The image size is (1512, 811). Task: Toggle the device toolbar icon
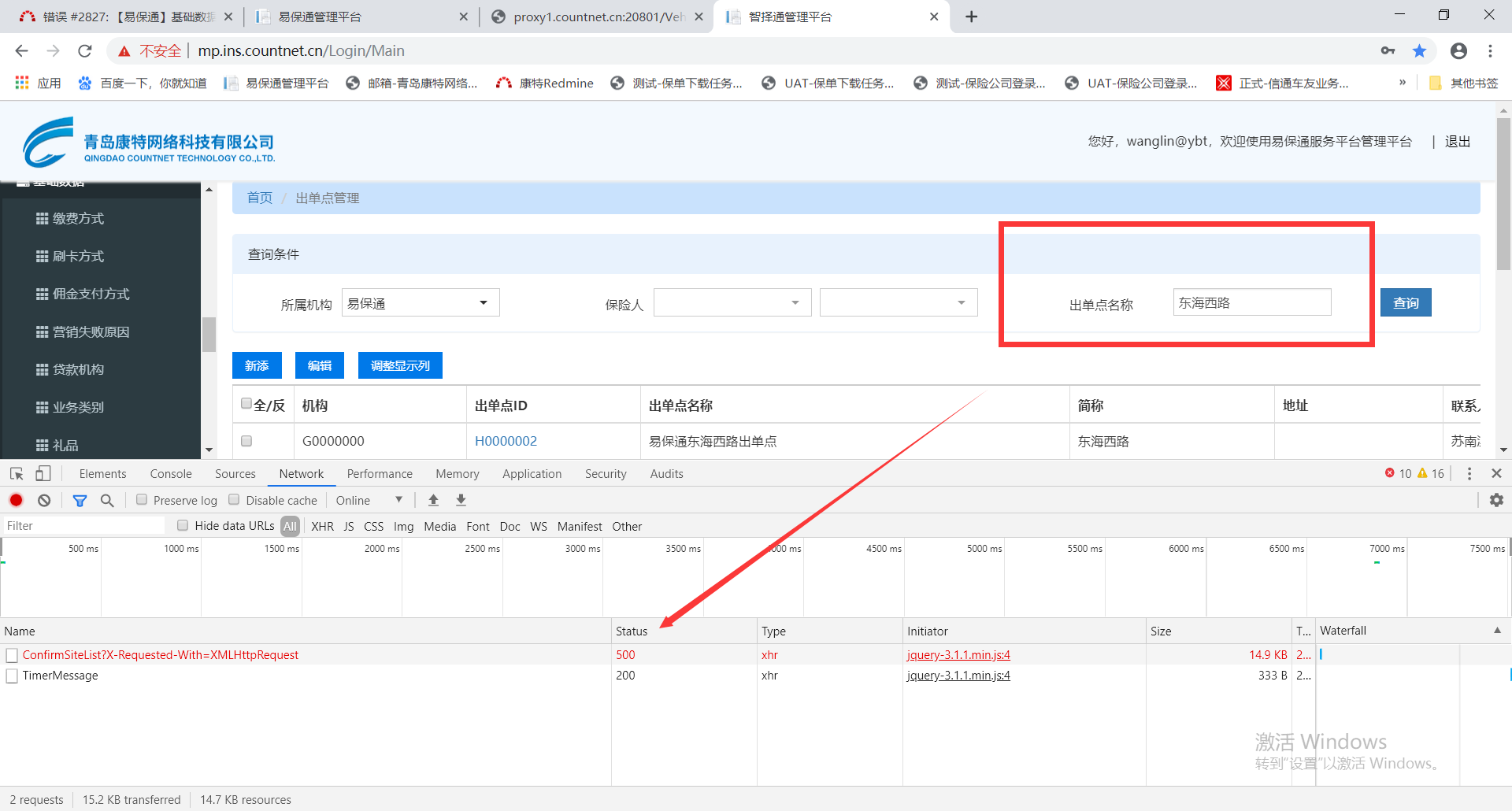coord(43,473)
